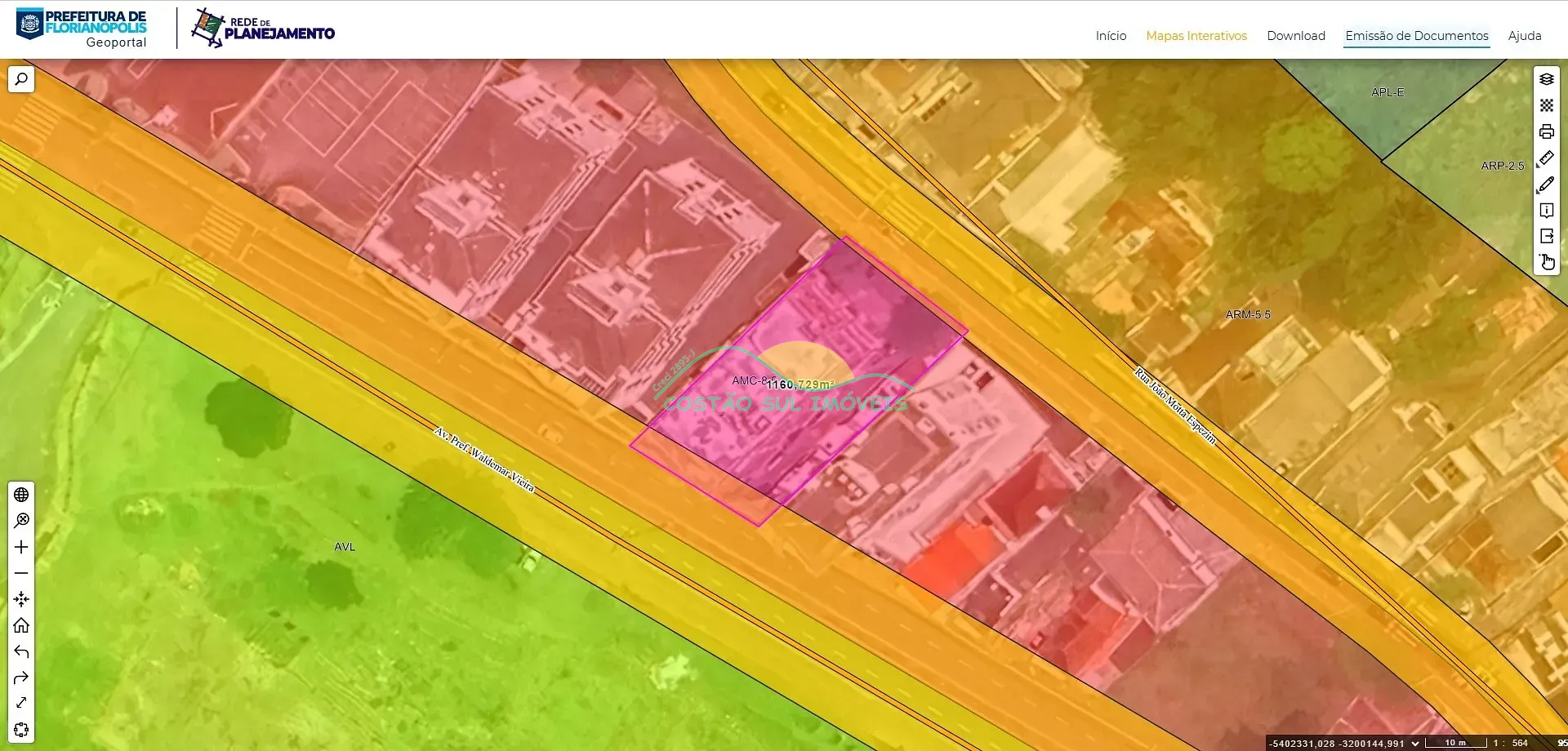The image size is (1568, 751).
Task: Open the Mapas Interativos menu
Action: pos(1196,36)
